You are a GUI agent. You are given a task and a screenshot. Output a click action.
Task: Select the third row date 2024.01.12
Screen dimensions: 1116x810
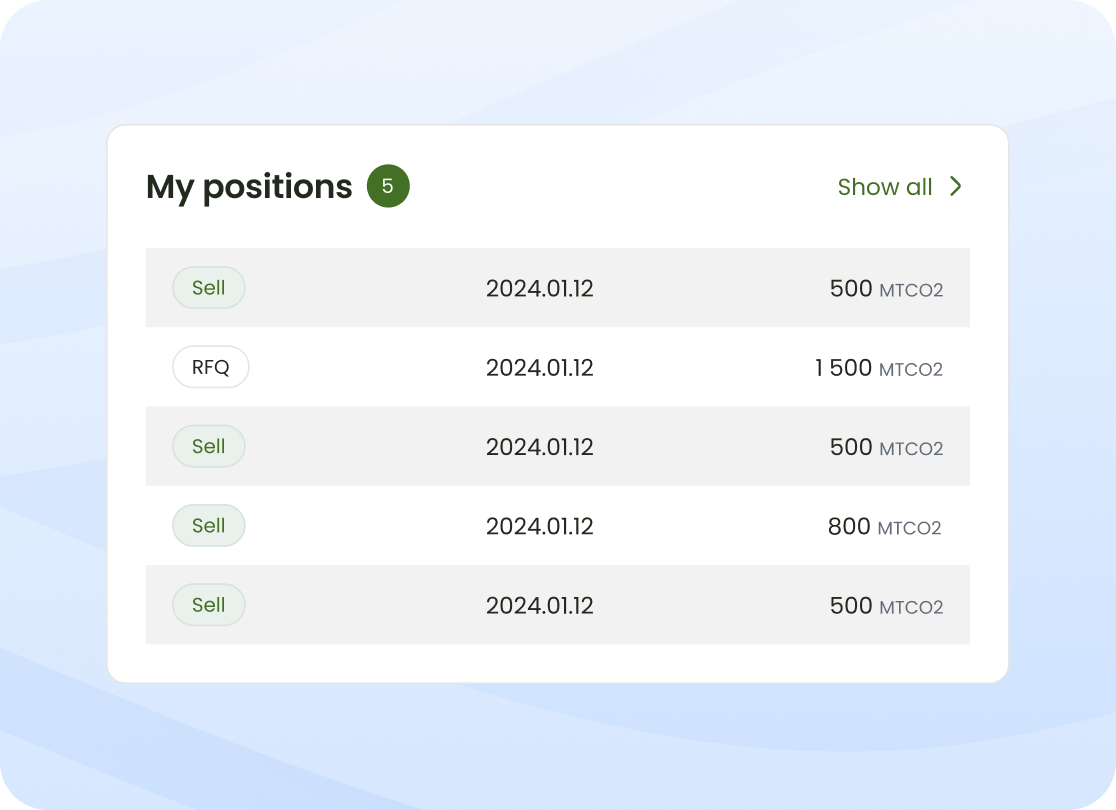(x=539, y=447)
